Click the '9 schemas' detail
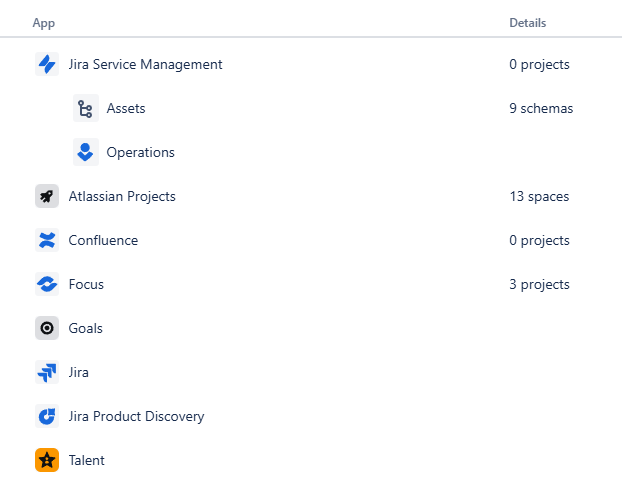 point(541,108)
